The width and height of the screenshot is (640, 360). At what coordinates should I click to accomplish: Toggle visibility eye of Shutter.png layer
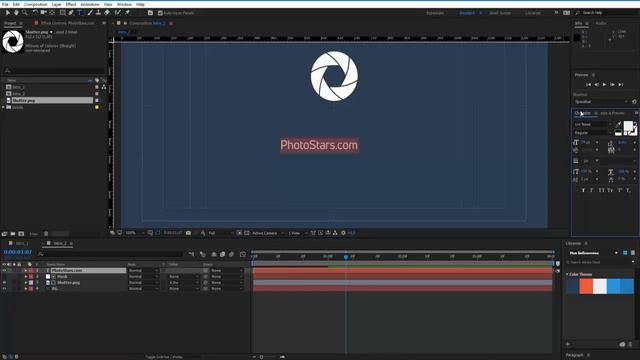point(4,282)
